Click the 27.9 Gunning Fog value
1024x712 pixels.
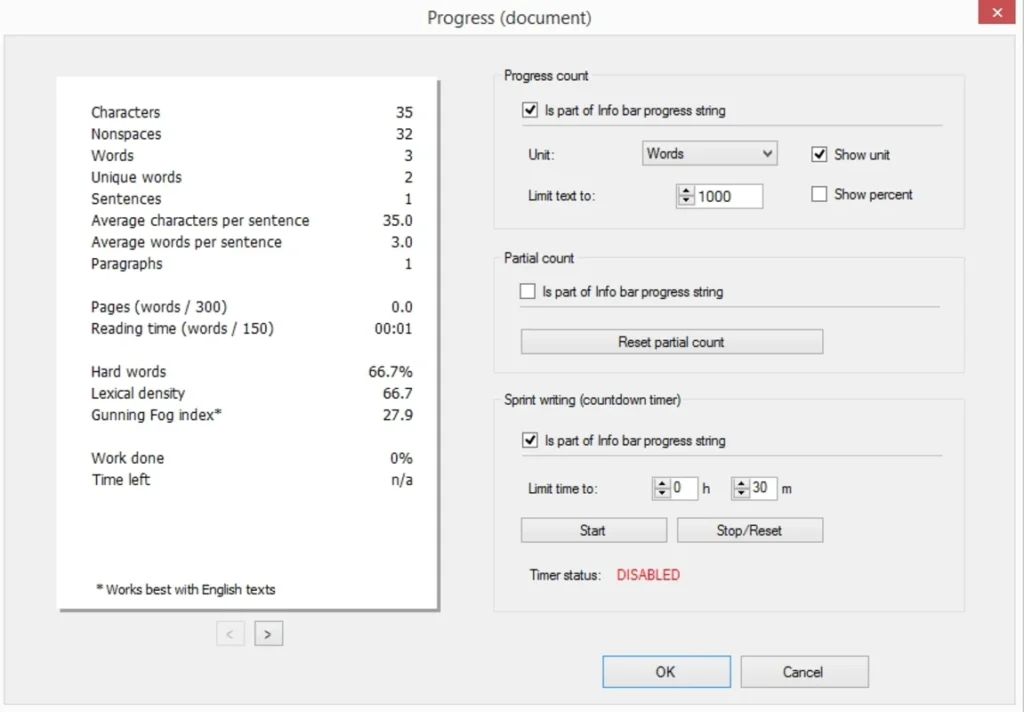(398, 415)
